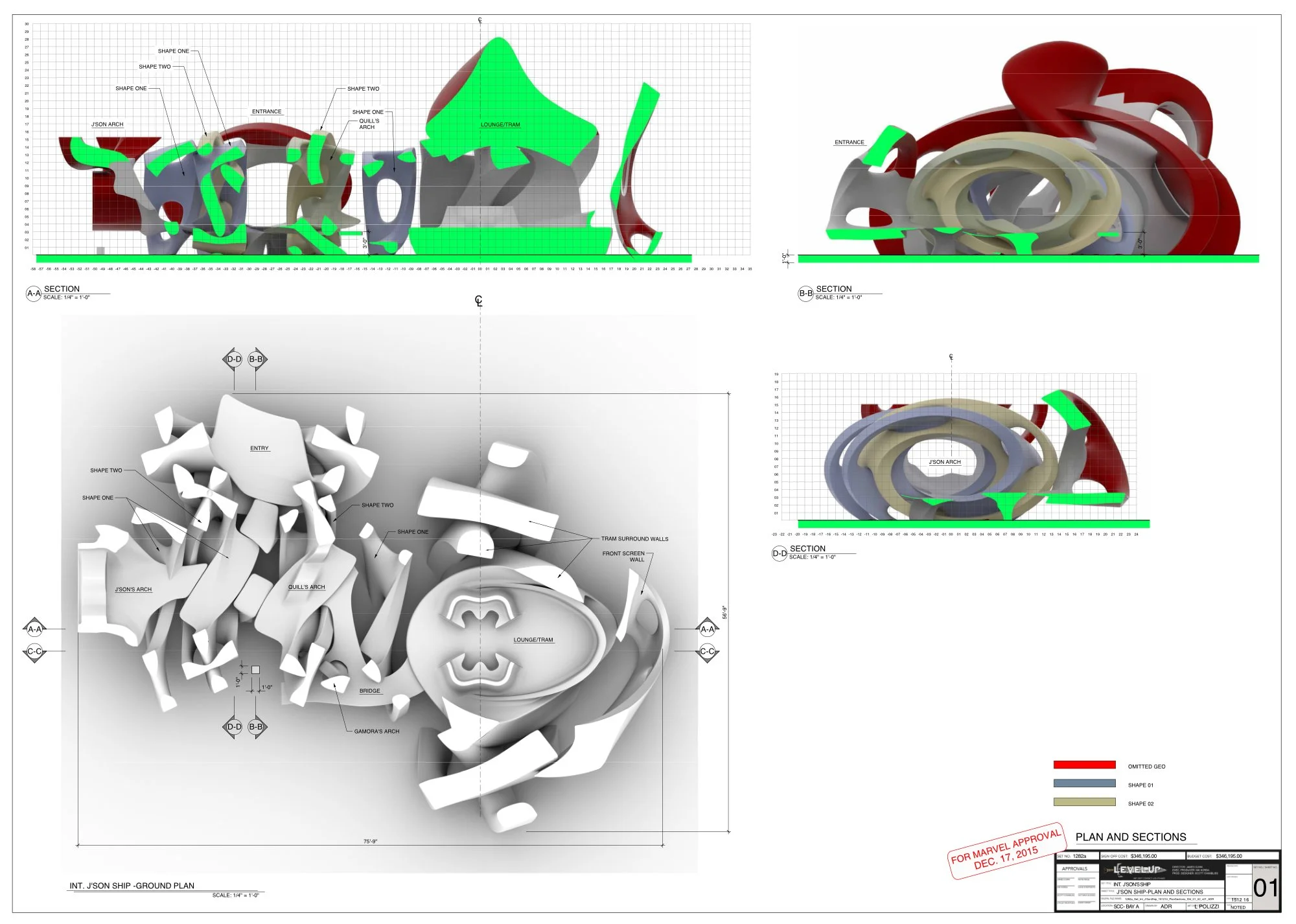Screen dimensions: 1296x924
Task: Click the D-D circle tag beside SECTION title
Action: click(779, 553)
